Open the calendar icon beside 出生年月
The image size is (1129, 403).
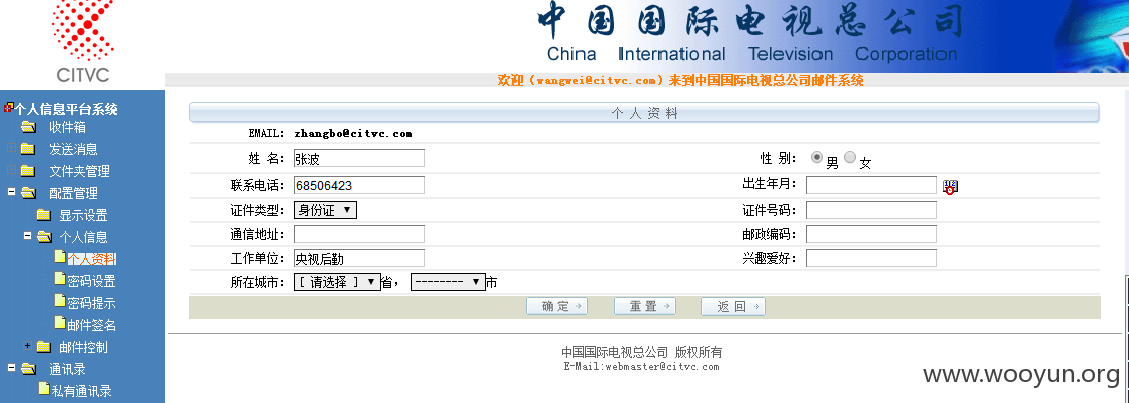coord(950,186)
